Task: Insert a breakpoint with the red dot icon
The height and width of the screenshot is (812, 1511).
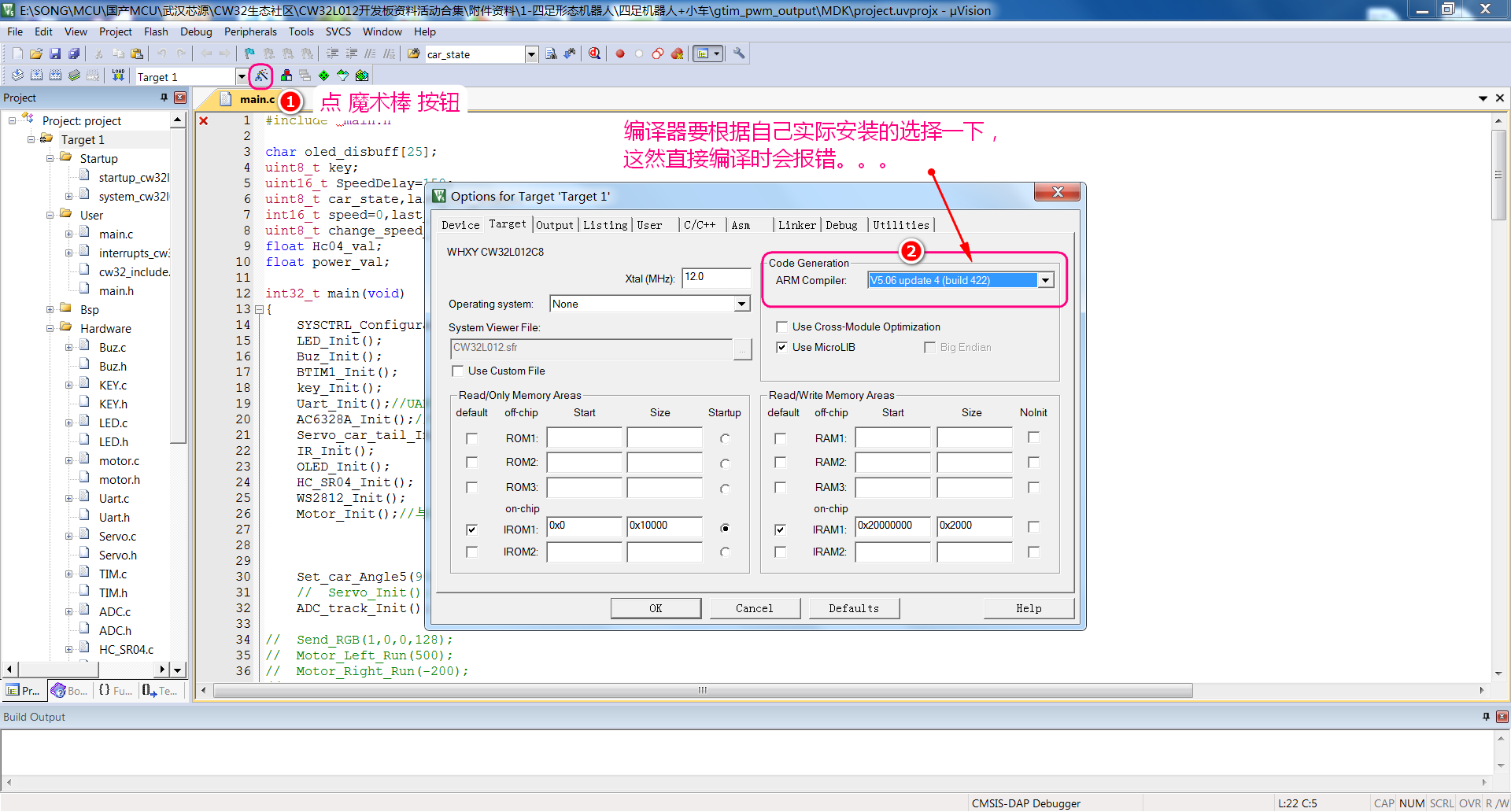Action: (620, 54)
